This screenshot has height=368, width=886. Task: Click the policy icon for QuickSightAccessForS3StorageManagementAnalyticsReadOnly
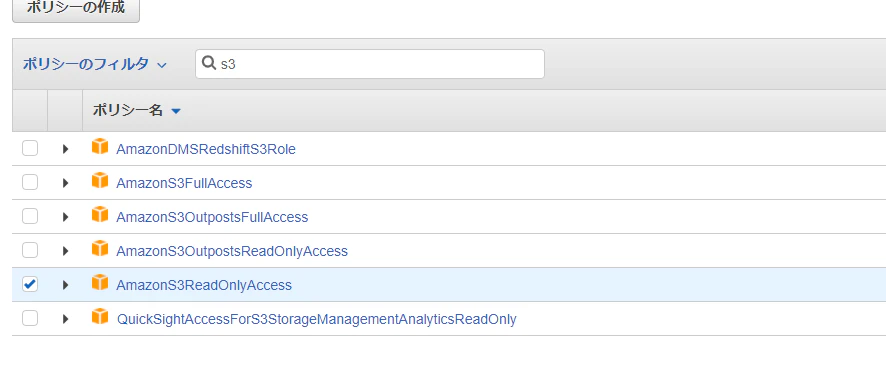click(100, 317)
